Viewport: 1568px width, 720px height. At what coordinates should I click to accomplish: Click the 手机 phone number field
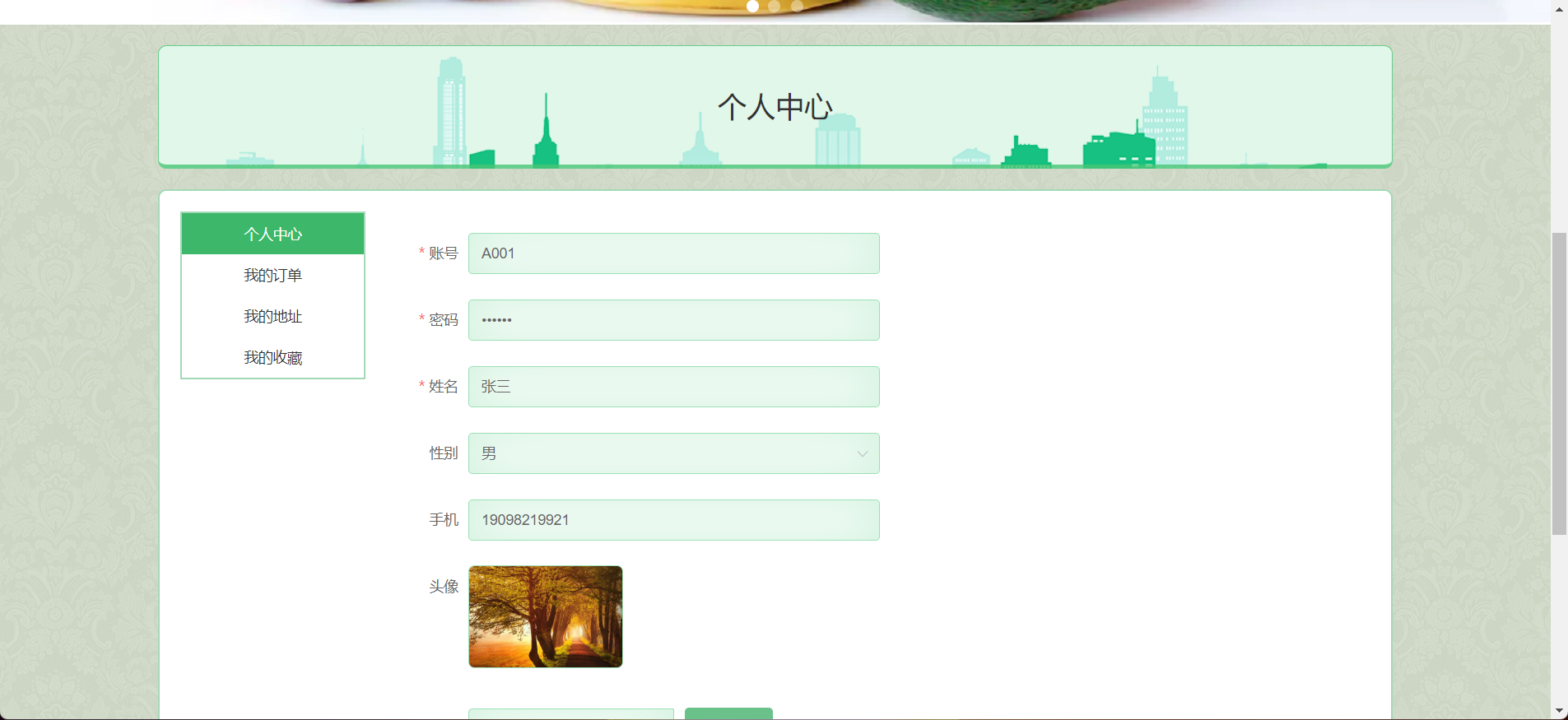pyautogui.click(x=673, y=520)
